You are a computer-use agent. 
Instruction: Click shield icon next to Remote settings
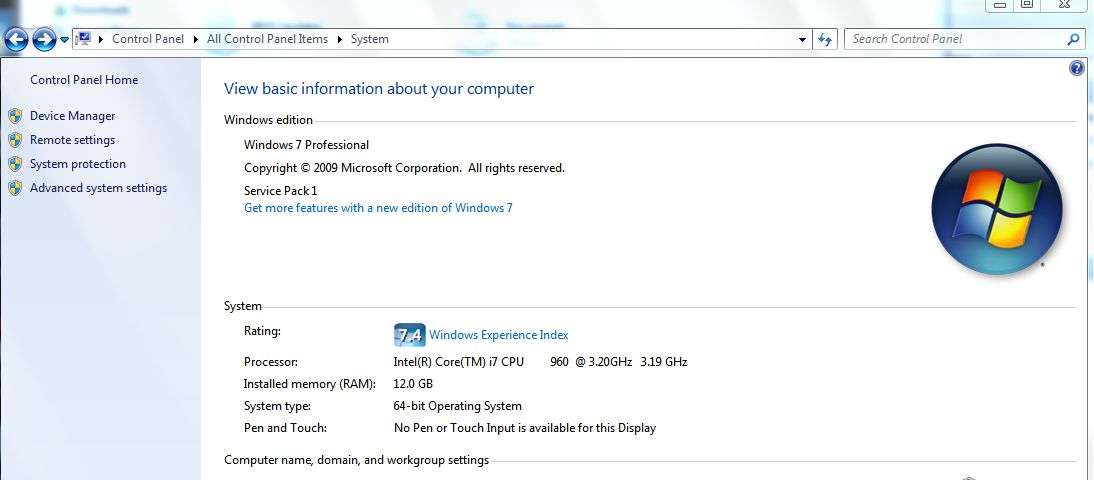point(15,140)
